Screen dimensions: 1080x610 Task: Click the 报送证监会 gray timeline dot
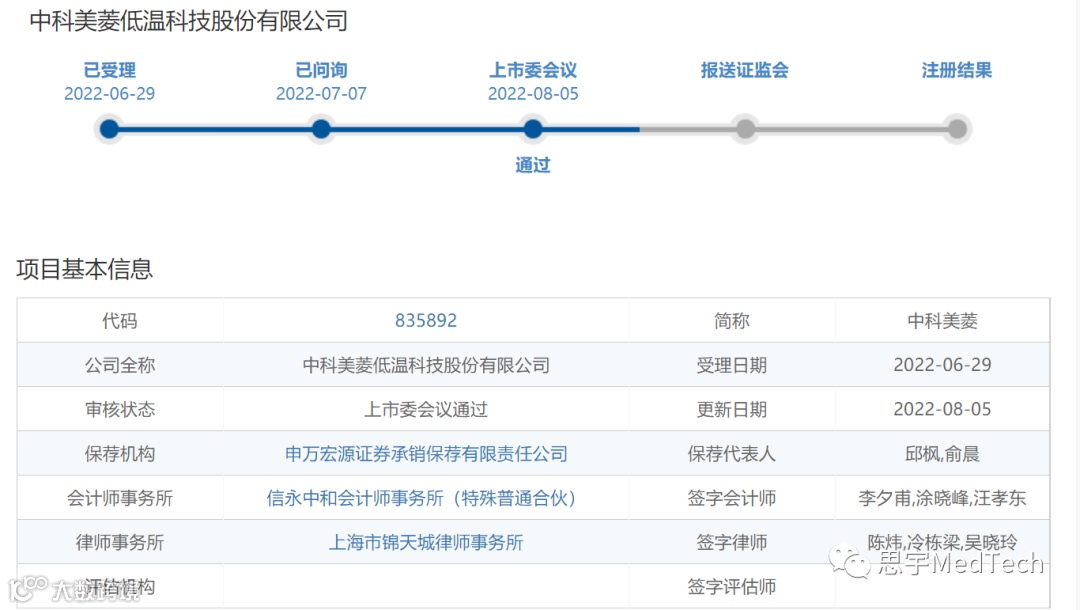[745, 129]
